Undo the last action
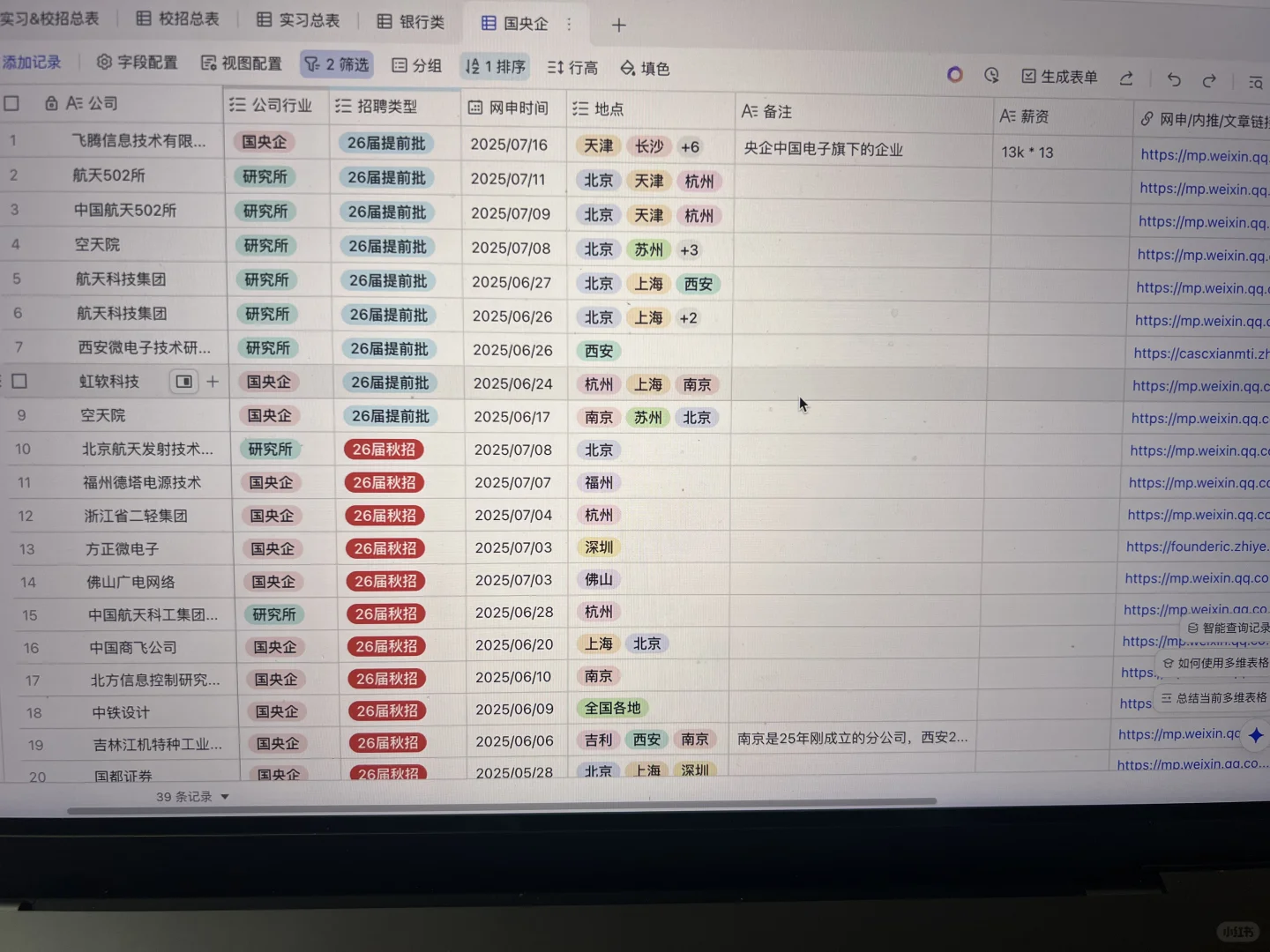Screen dimensions: 1270x952 pyautogui.click(x=1174, y=79)
